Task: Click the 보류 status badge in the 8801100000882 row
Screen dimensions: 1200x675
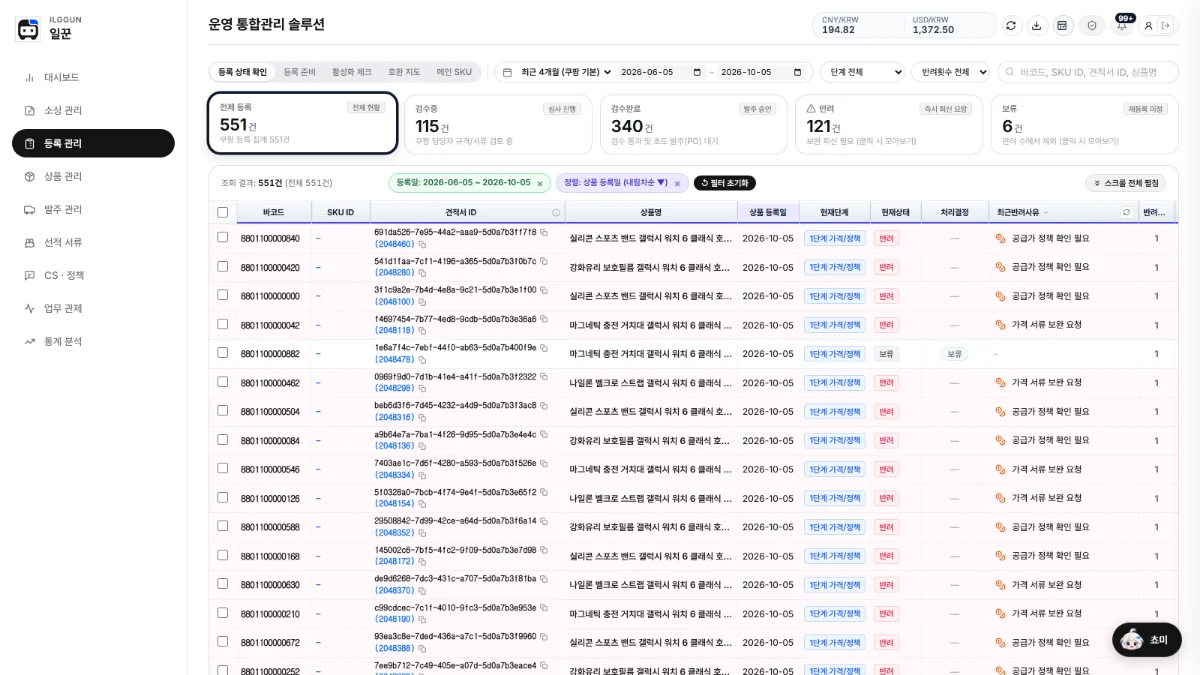Action: point(886,354)
